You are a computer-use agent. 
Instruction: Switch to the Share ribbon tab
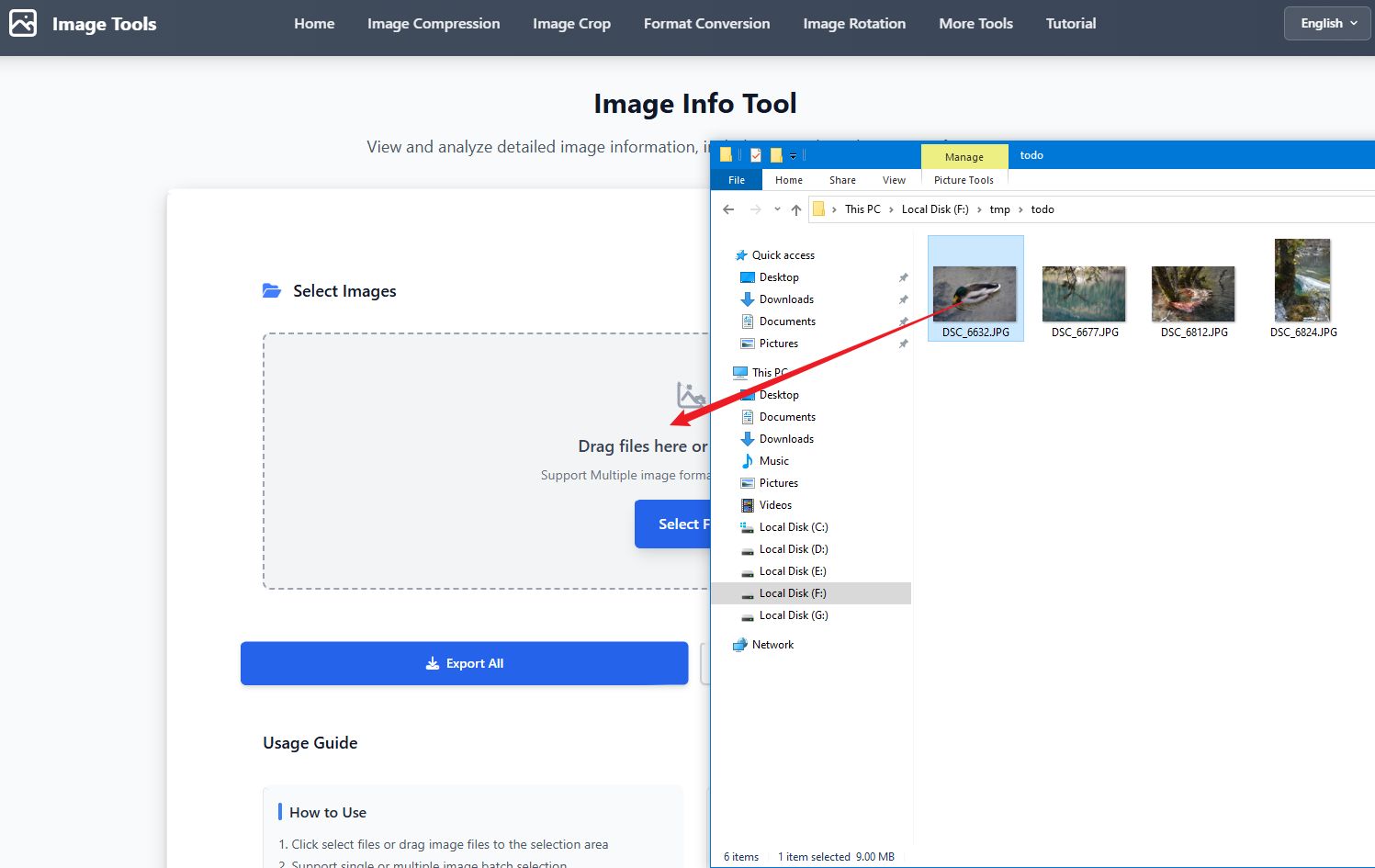(x=842, y=180)
